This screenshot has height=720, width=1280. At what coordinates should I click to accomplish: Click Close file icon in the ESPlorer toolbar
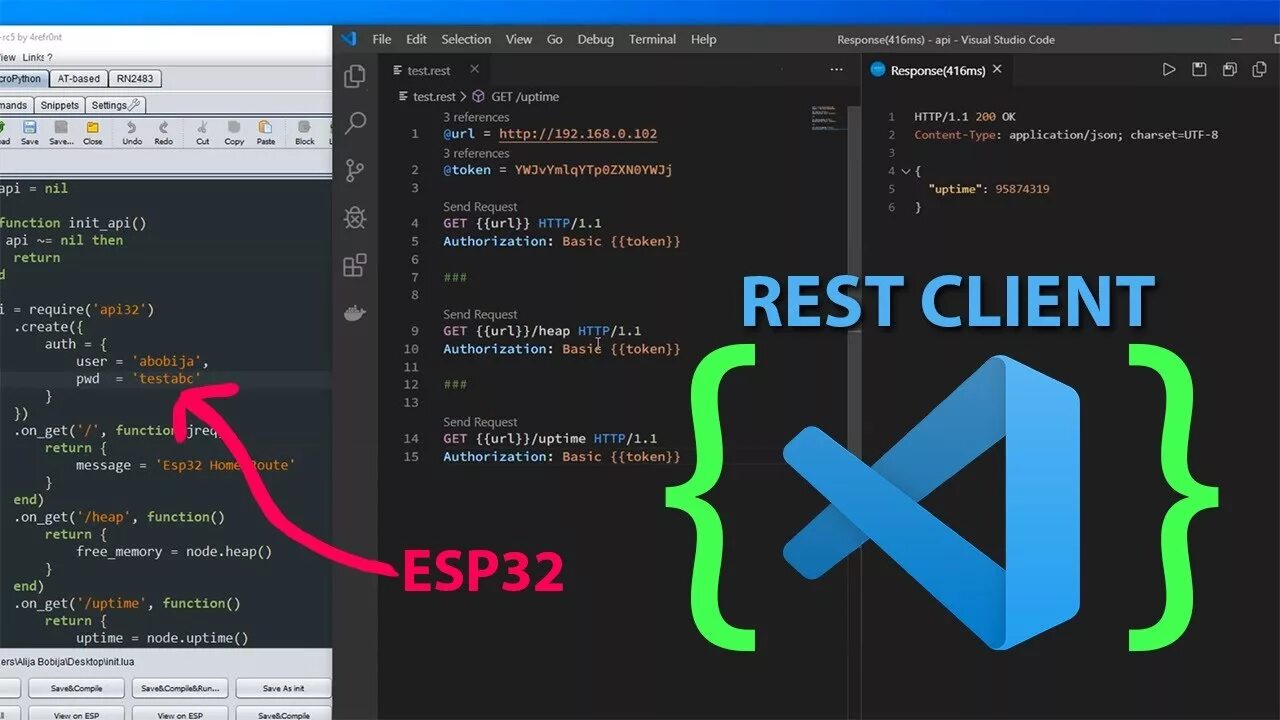92,132
